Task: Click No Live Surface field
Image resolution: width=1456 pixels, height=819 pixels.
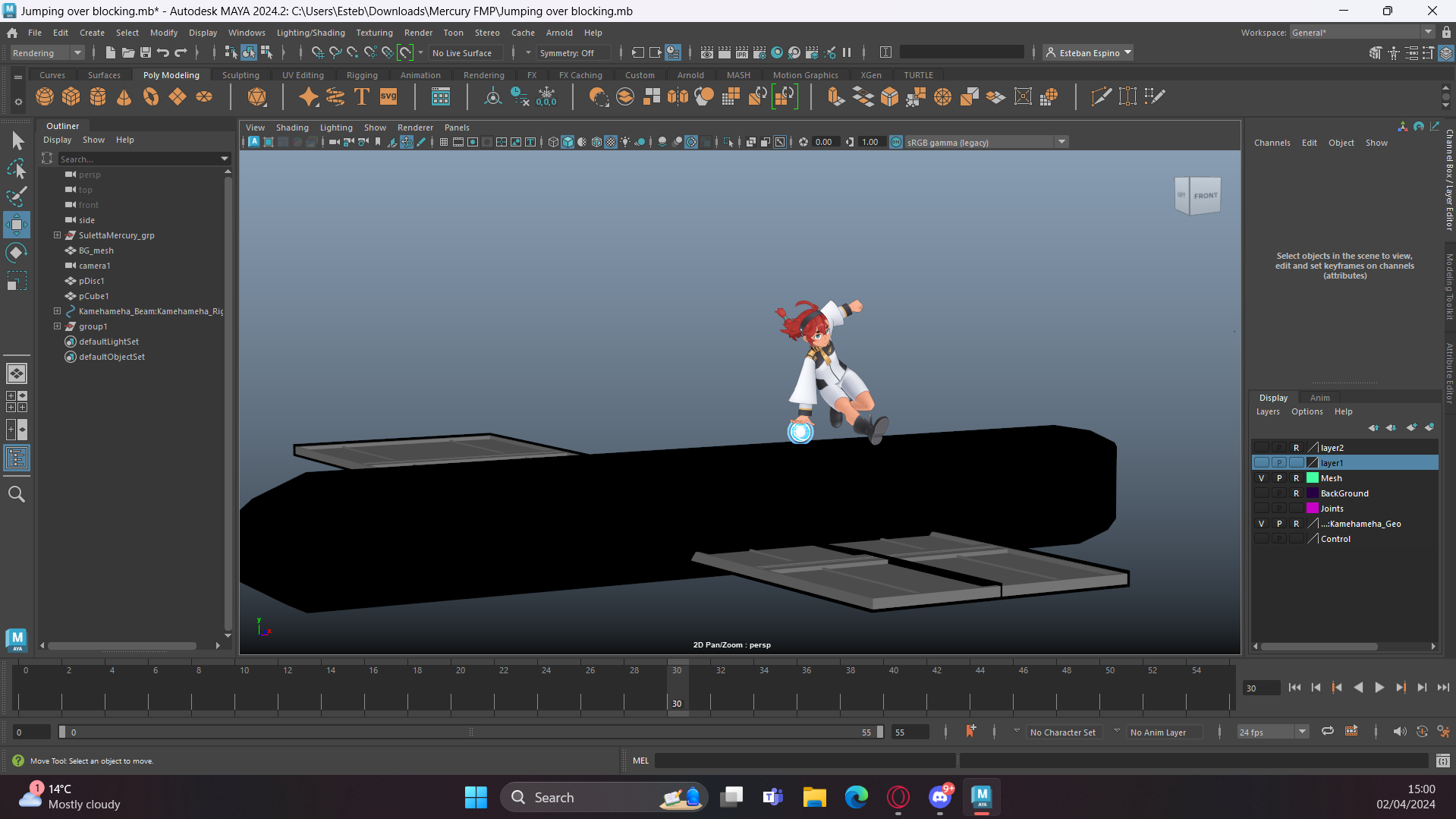Action: pos(466,53)
